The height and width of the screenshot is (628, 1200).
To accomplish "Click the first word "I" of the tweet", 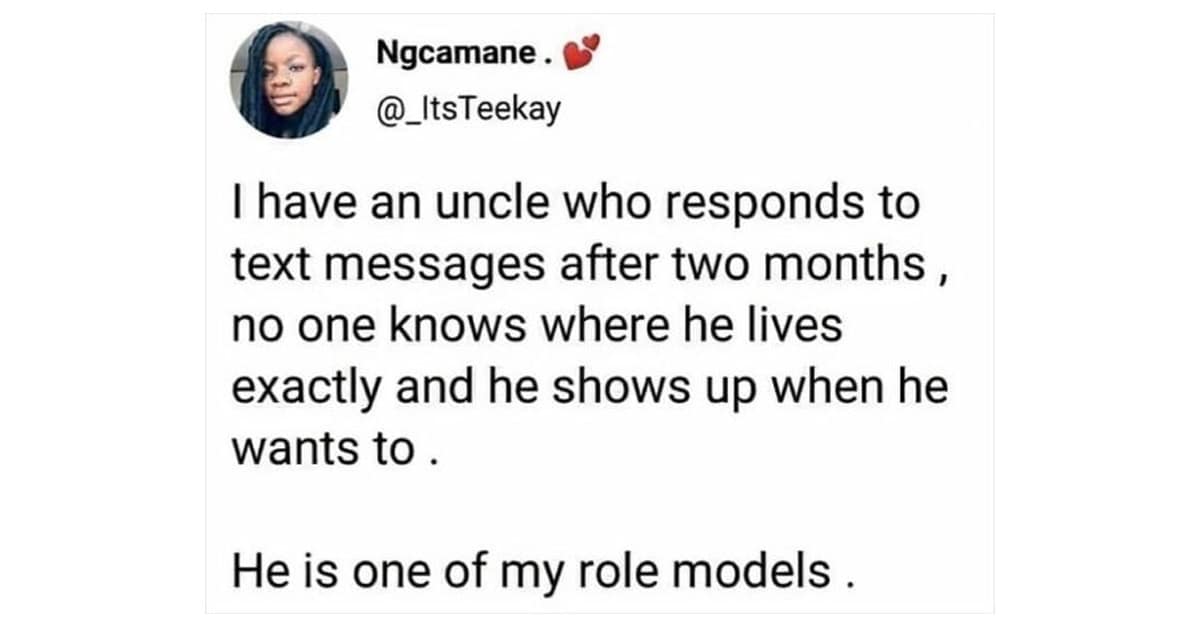I will click(x=237, y=205).
